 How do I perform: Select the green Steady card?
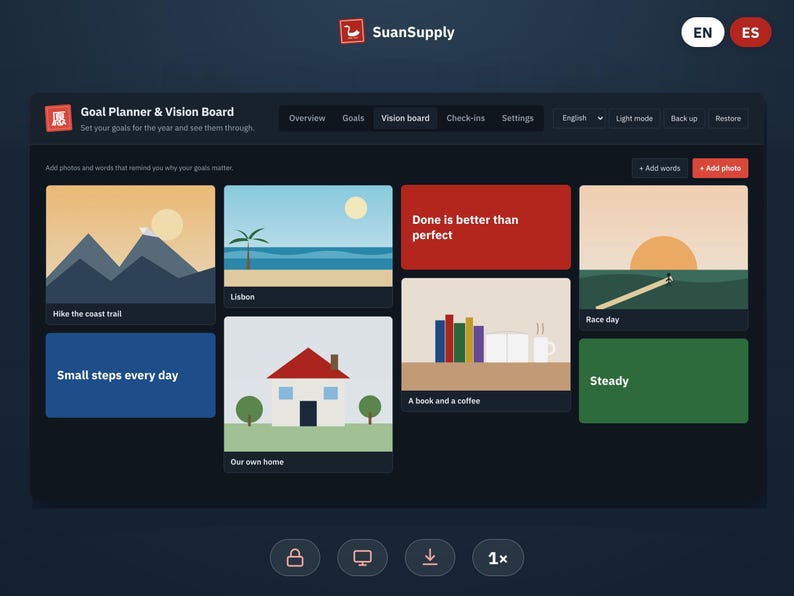coord(663,381)
